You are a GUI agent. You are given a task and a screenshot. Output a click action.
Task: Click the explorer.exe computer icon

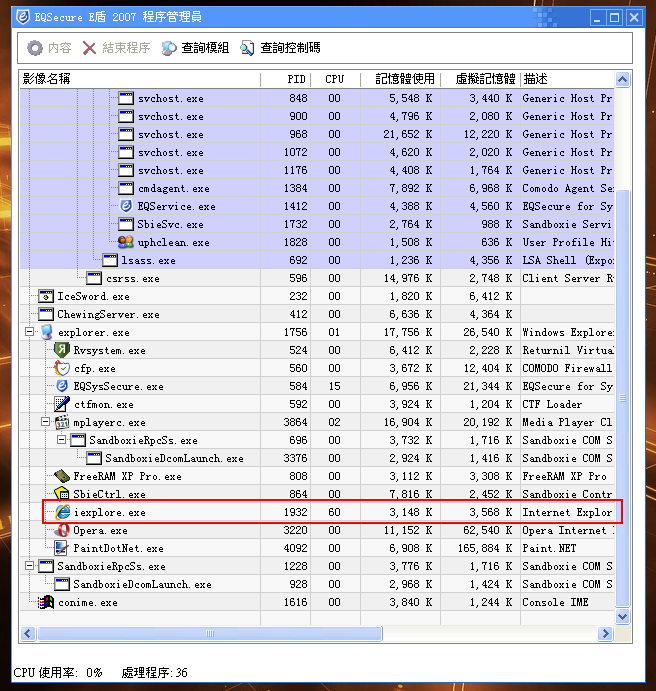pyautogui.click(x=47, y=332)
